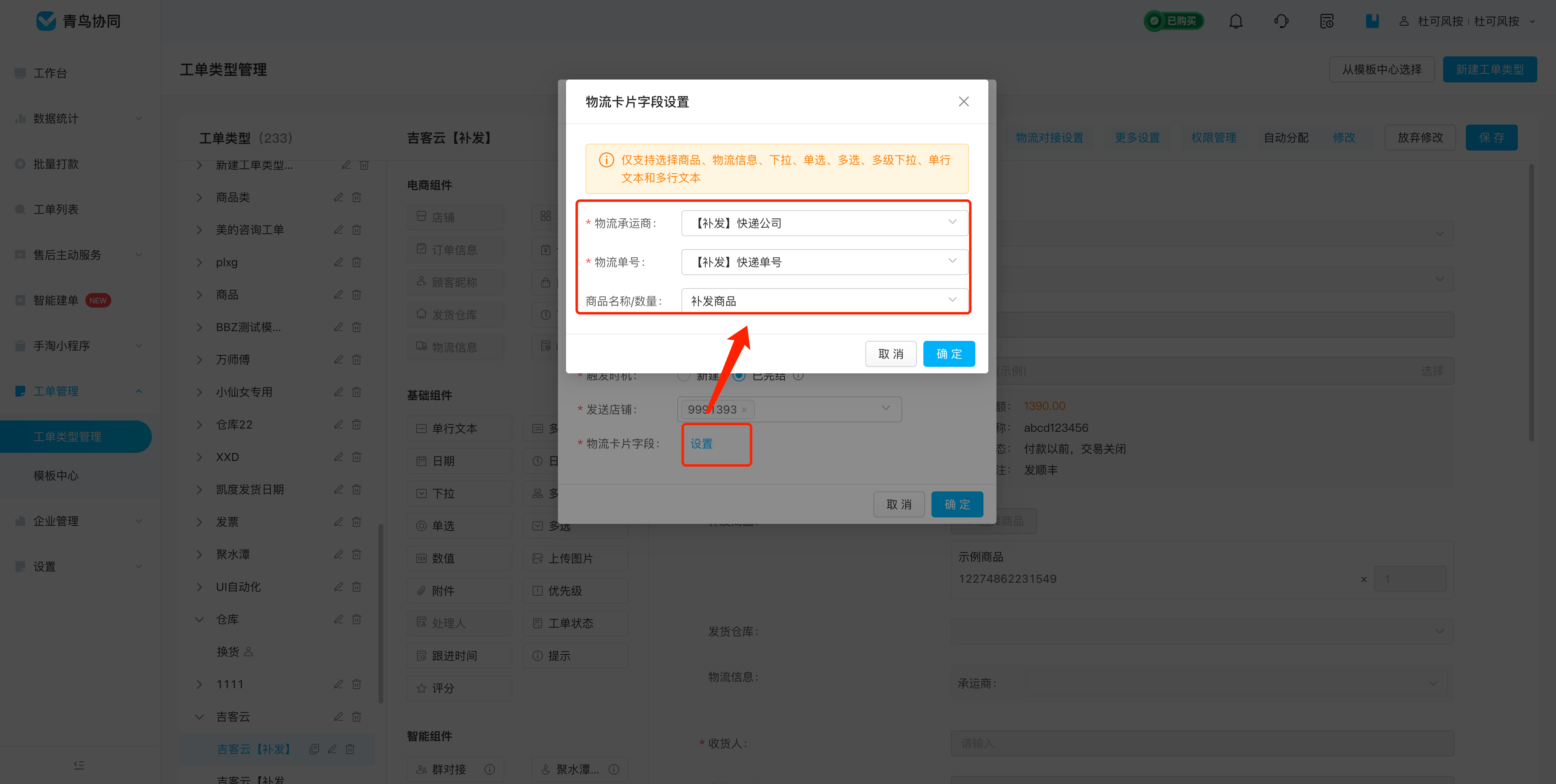This screenshot has width=1556, height=784.
Task: Click the 设置 link for 物流卡片字段
Action: pyautogui.click(x=701, y=444)
